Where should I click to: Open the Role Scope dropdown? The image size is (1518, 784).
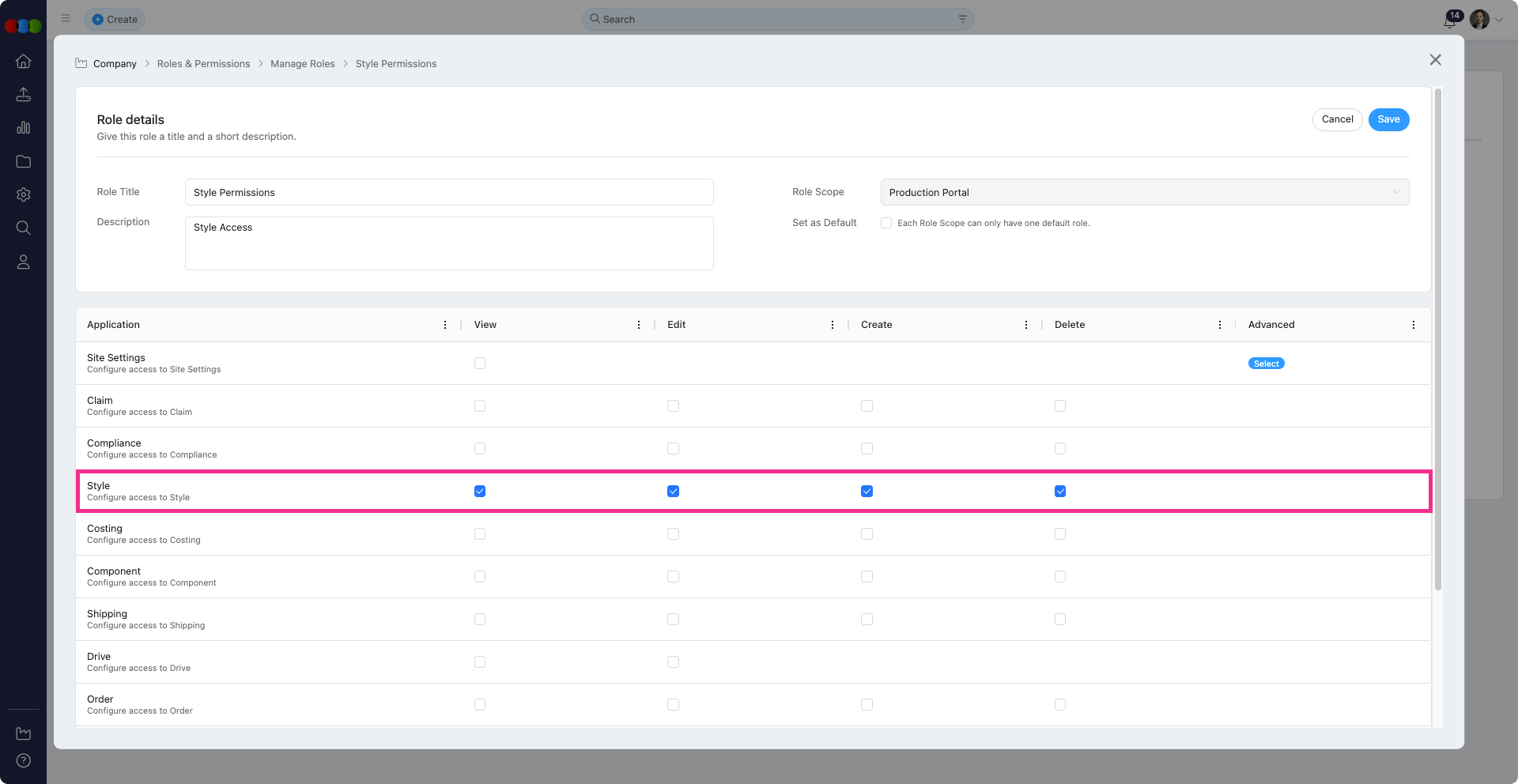pyautogui.click(x=1144, y=192)
